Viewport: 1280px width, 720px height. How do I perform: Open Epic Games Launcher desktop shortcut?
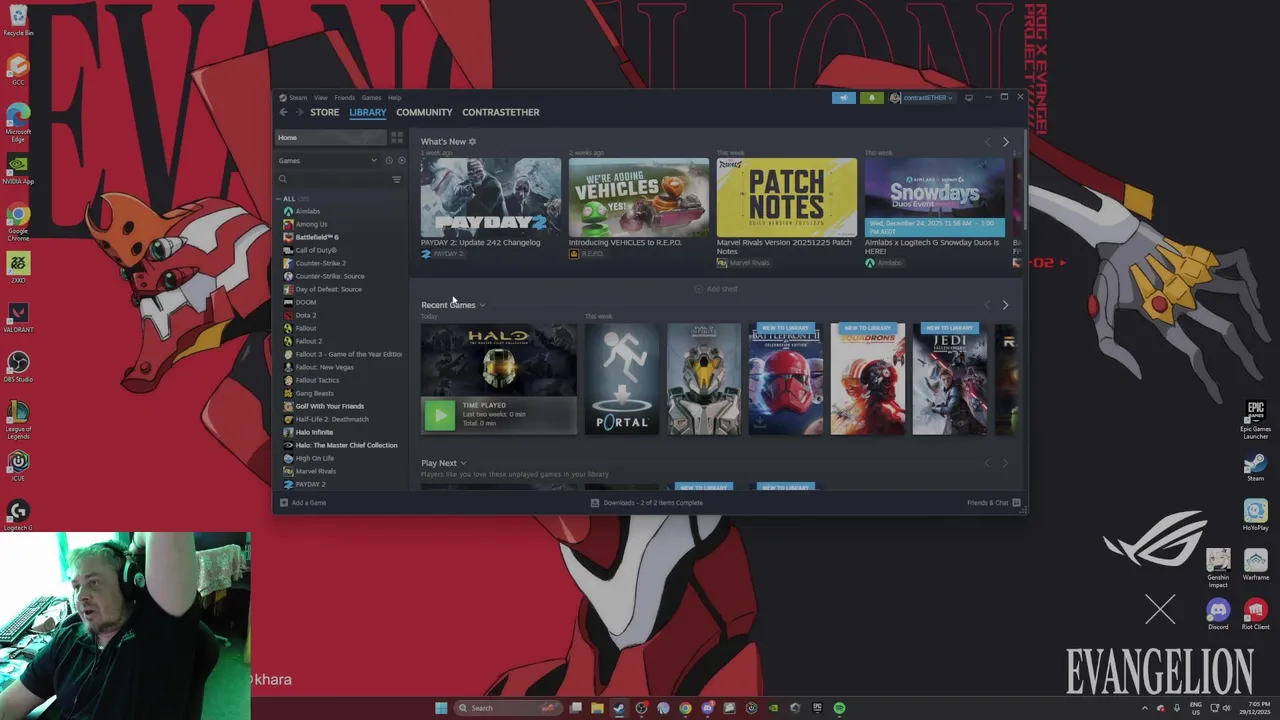(1255, 419)
